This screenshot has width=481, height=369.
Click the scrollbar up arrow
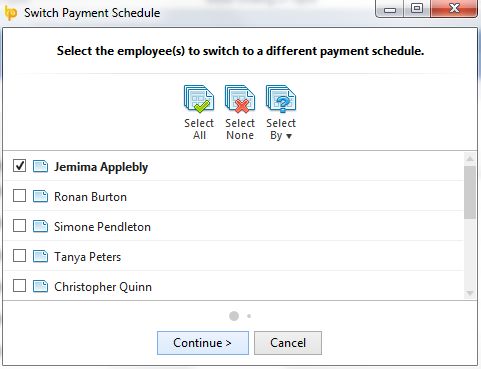470,159
